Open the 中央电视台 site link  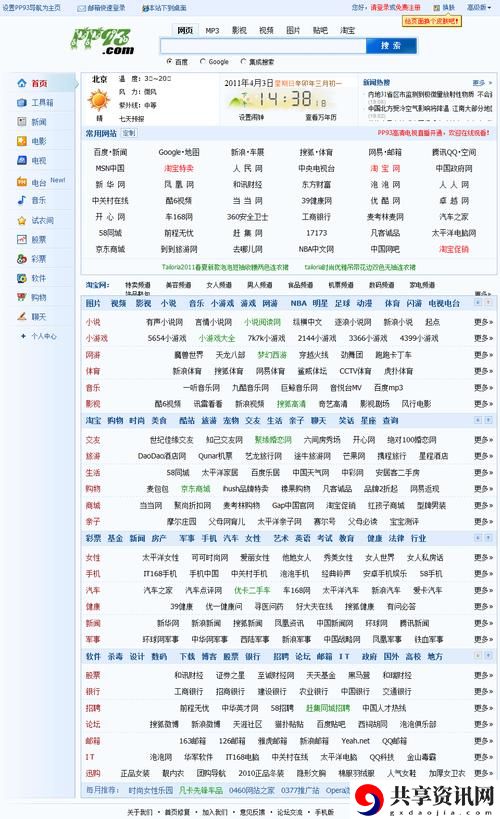click(317, 169)
